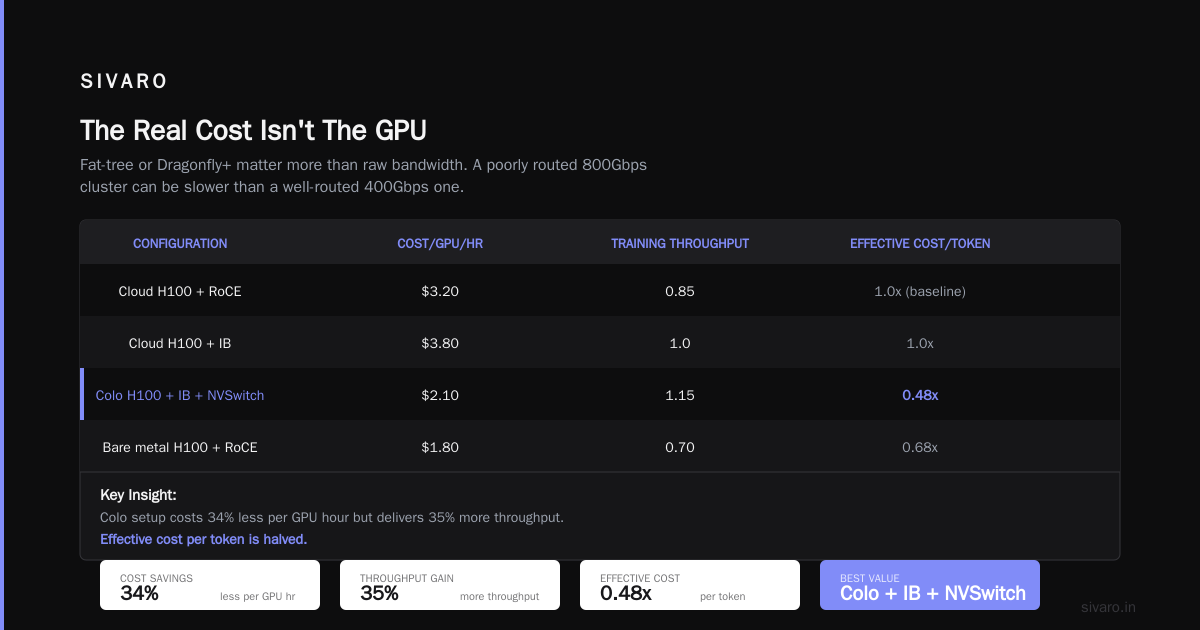The image size is (1200, 630).
Task: Click the COST/GPU/HR column header
Action: 440,244
